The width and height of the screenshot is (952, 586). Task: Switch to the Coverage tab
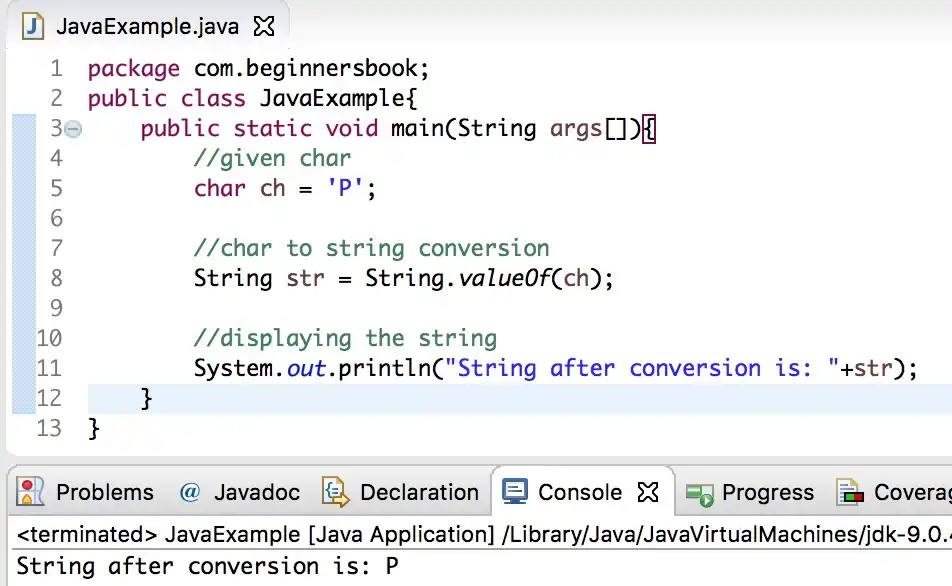point(892,492)
